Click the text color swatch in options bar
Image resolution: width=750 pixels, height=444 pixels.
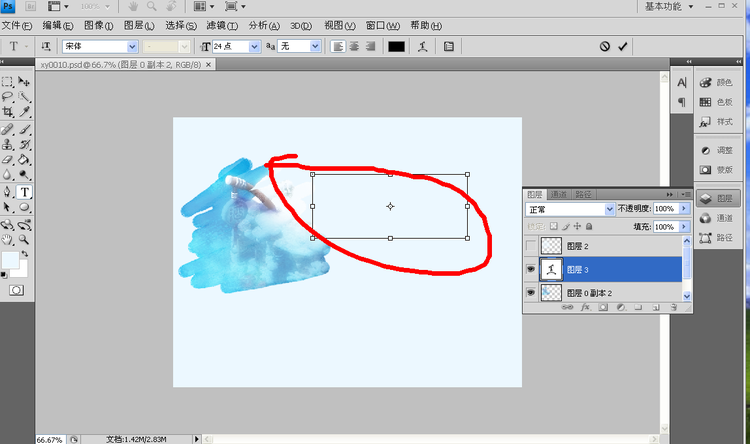click(x=396, y=46)
